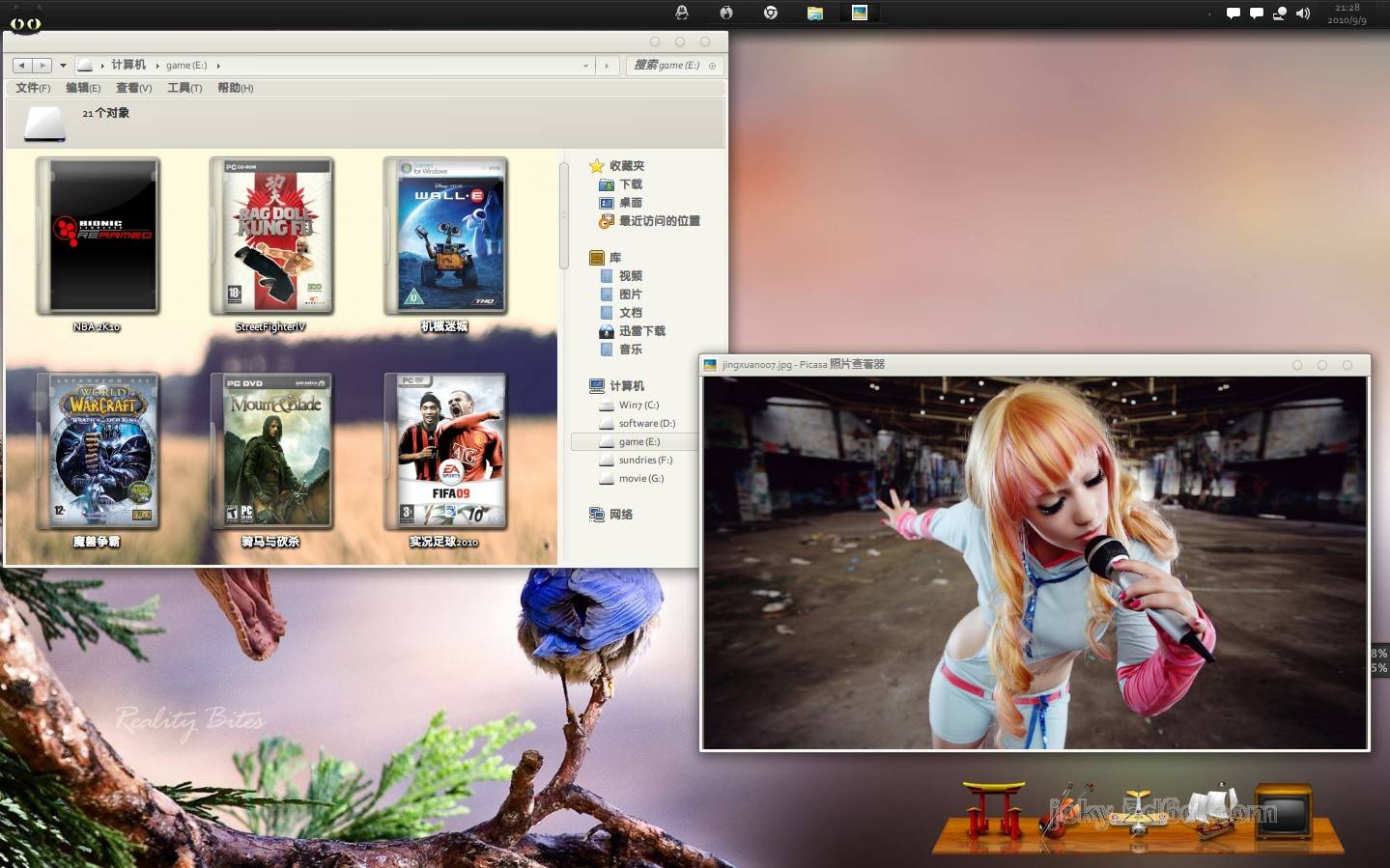Click the large drive icon in details pane
This screenshot has width=1390, height=868.
[44, 125]
